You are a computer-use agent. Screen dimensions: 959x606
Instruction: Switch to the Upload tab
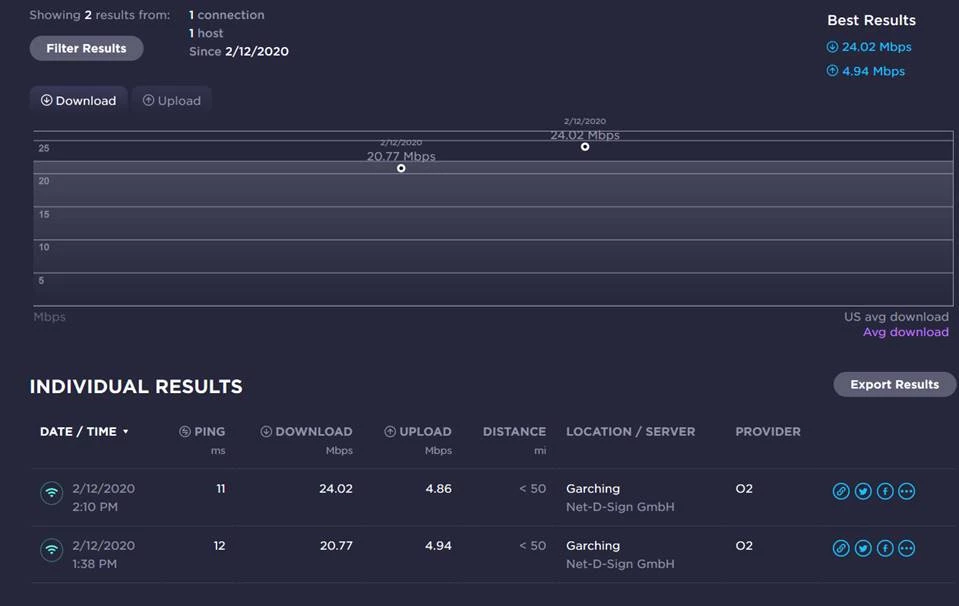(171, 100)
